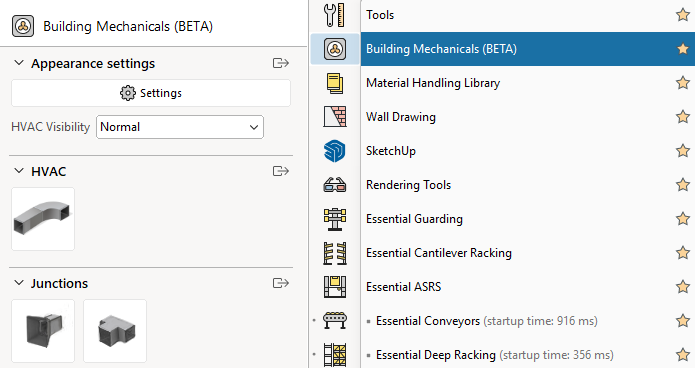695x368 pixels.
Task: Pick the T-junction duct thumbnail
Action: point(115,331)
